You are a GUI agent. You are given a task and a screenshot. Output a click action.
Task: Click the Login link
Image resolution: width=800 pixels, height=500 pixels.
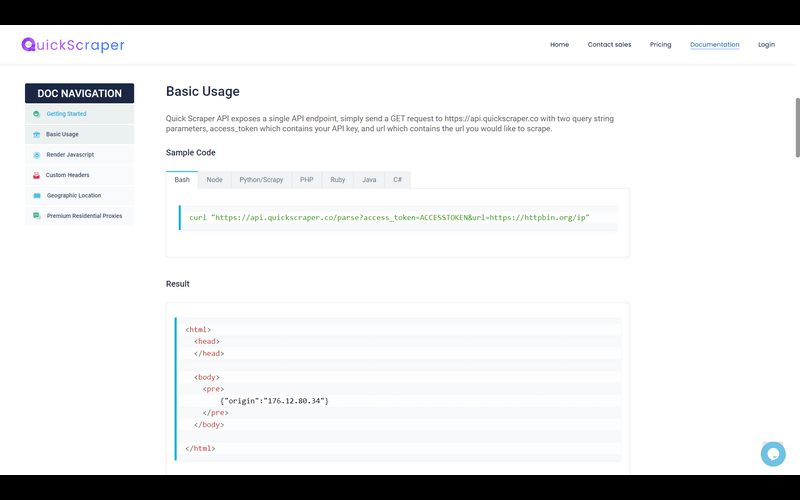pyautogui.click(x=766, y=45)
